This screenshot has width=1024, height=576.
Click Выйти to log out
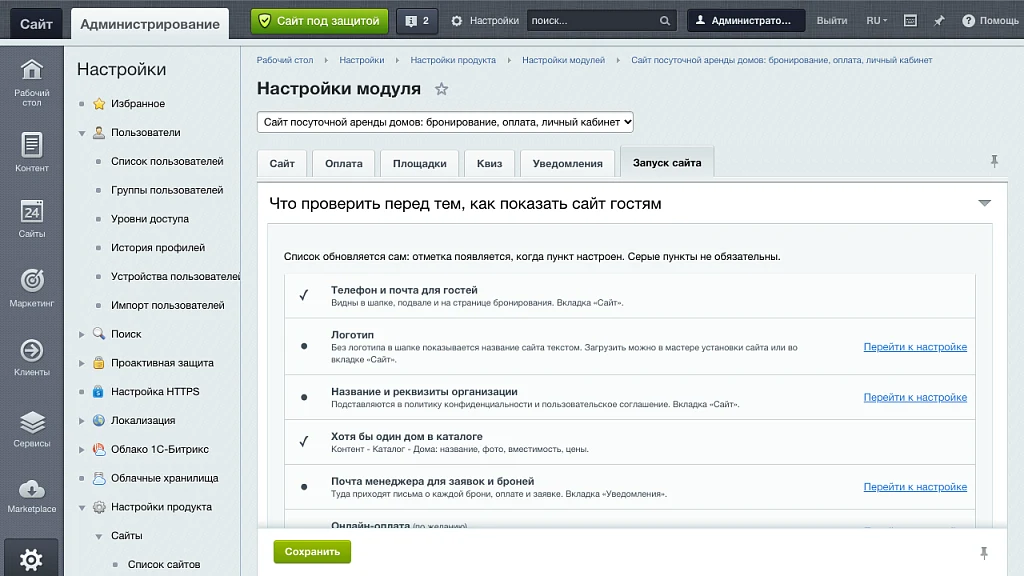click(832, 21)
